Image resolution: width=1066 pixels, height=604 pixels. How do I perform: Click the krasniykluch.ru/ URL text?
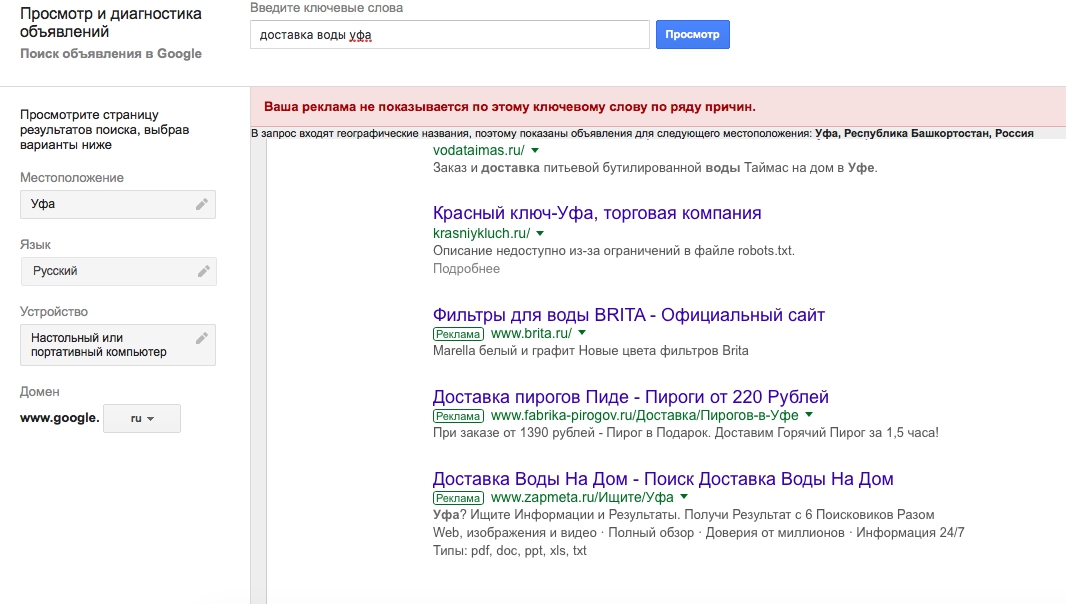(x=481, y=233)
